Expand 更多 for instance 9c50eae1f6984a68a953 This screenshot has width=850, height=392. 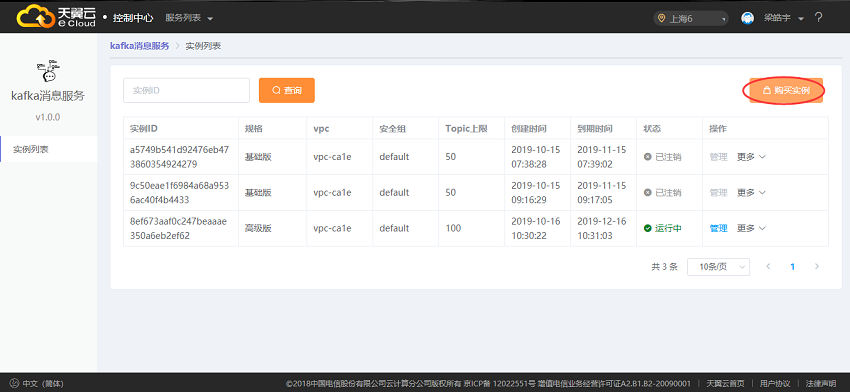(x=751, y=192)
